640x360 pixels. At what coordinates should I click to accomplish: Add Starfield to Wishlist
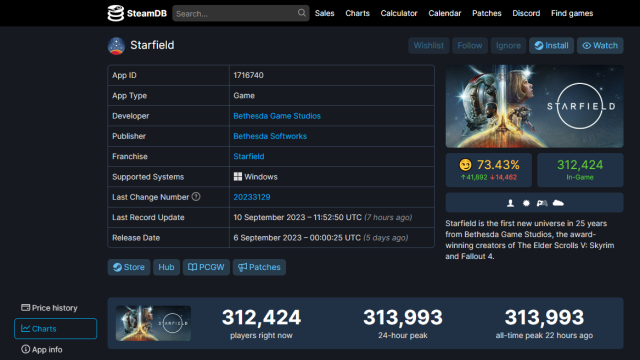tap(429, 45)
